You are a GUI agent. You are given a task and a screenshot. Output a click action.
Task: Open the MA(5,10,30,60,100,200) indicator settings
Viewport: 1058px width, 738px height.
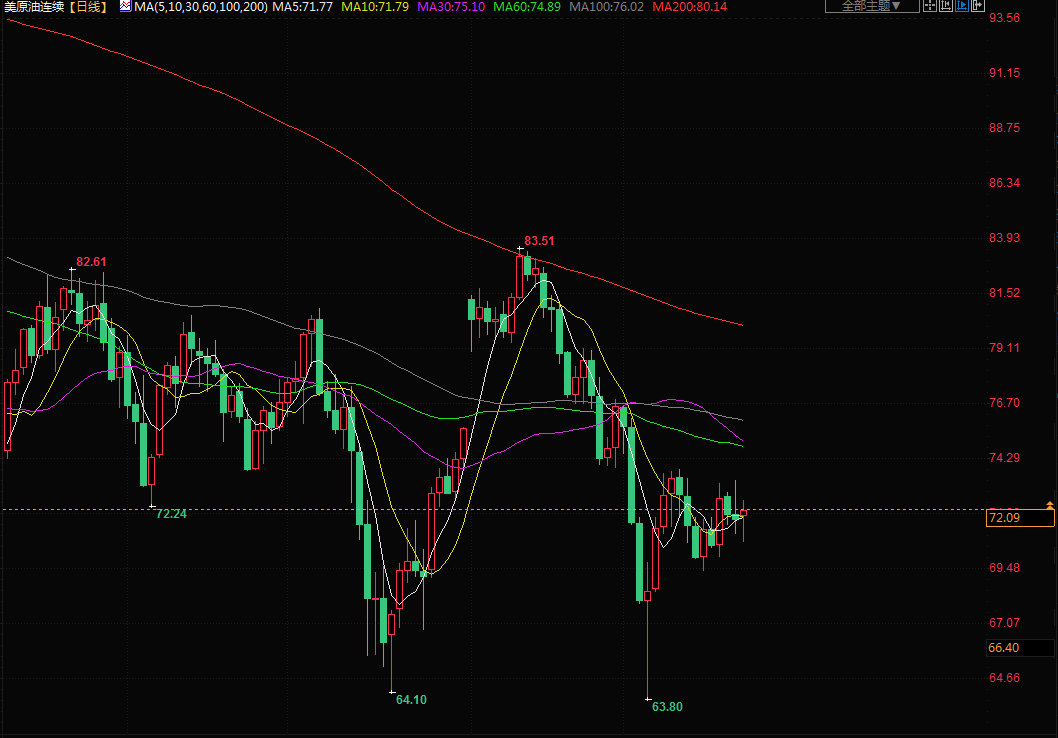[x=200, y=7]
